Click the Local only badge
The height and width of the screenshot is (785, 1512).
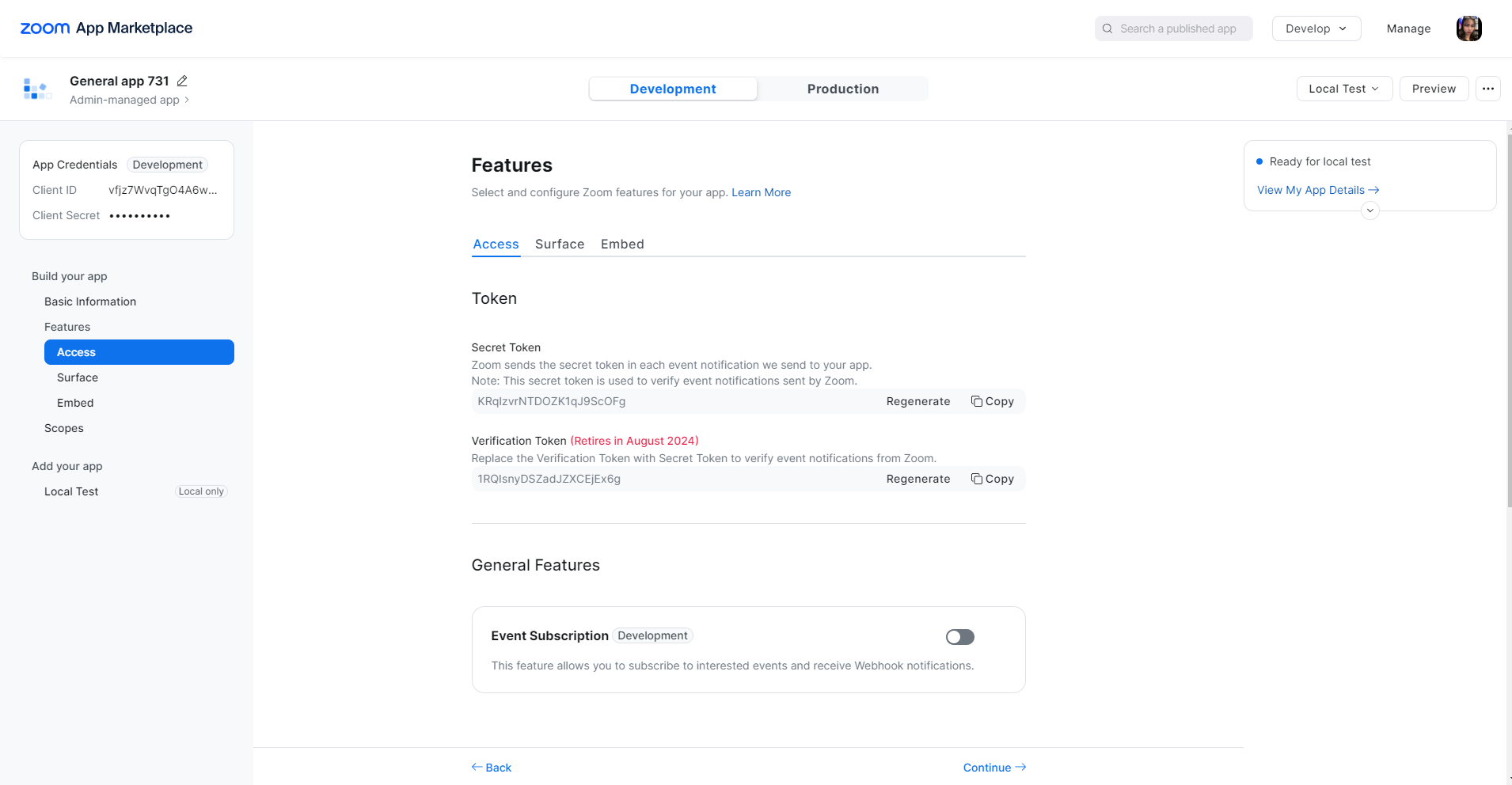(201, 491)
